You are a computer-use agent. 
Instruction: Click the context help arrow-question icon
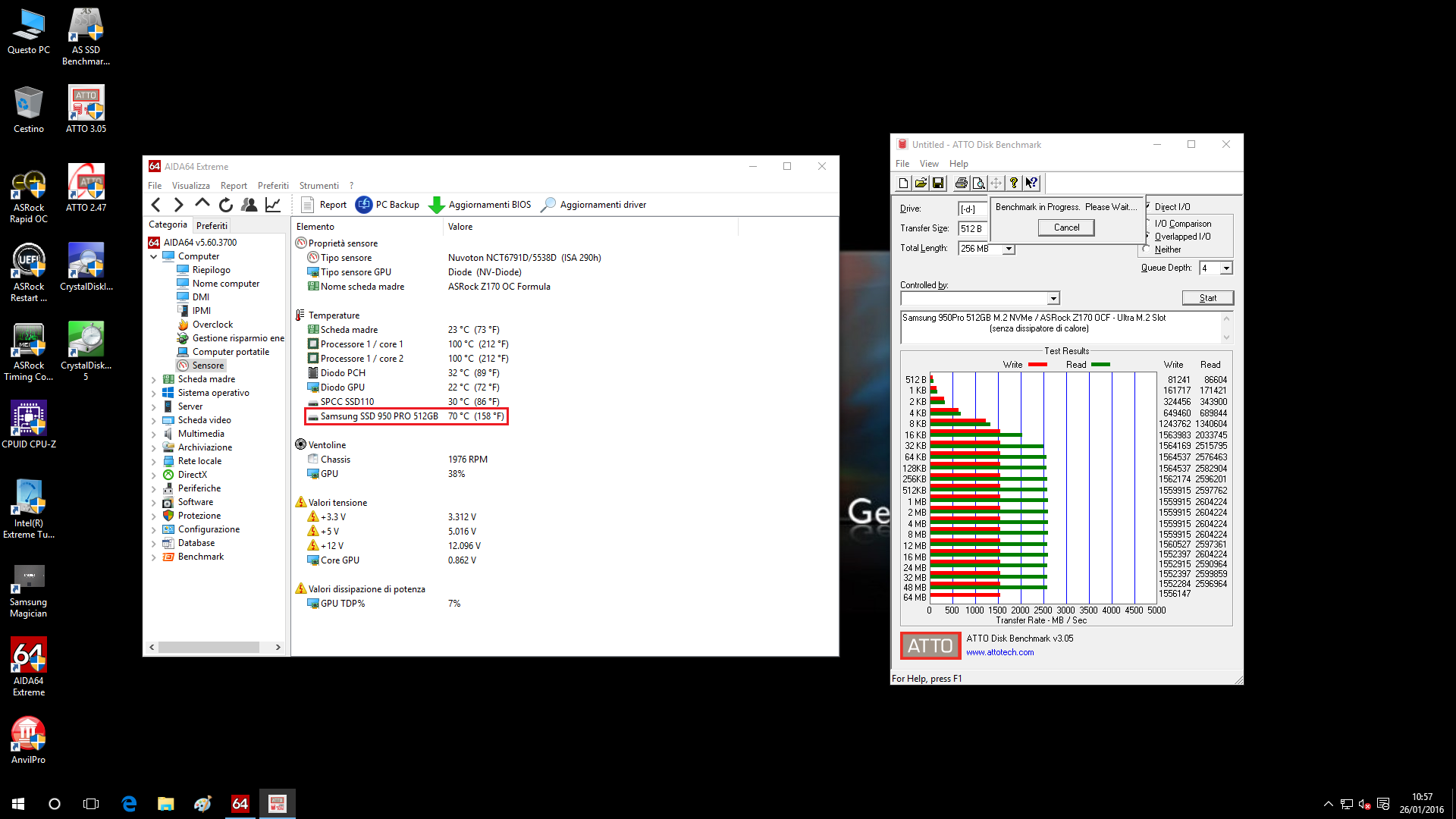click(1031, 183)
